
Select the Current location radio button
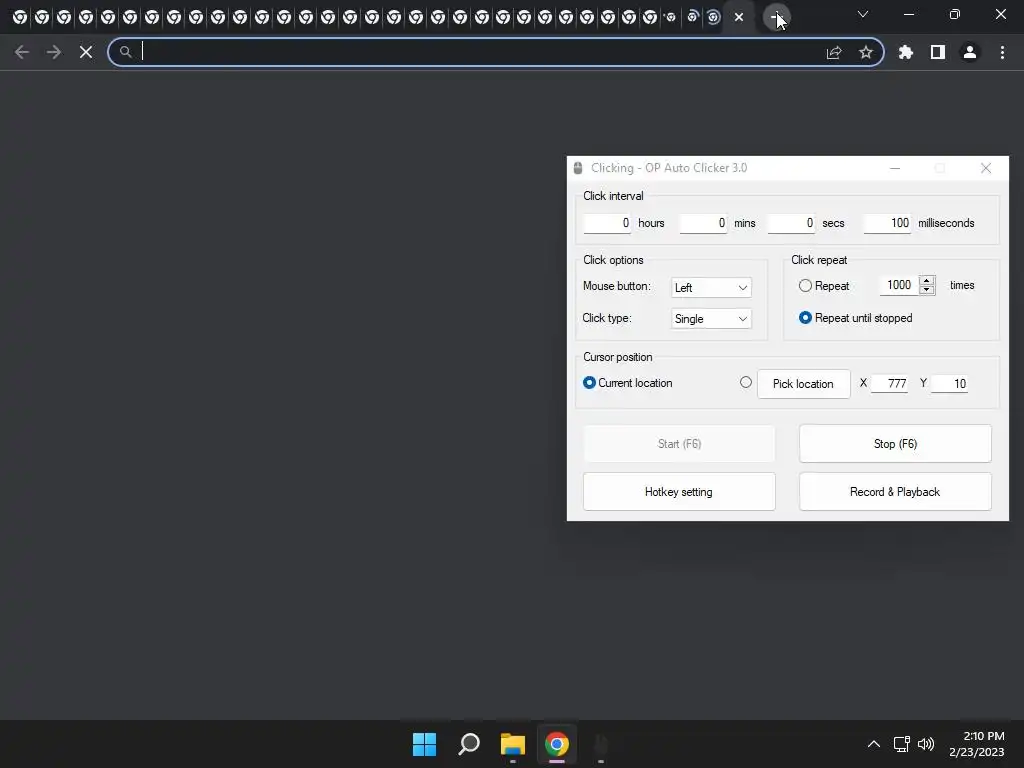[x=589, y=383]
